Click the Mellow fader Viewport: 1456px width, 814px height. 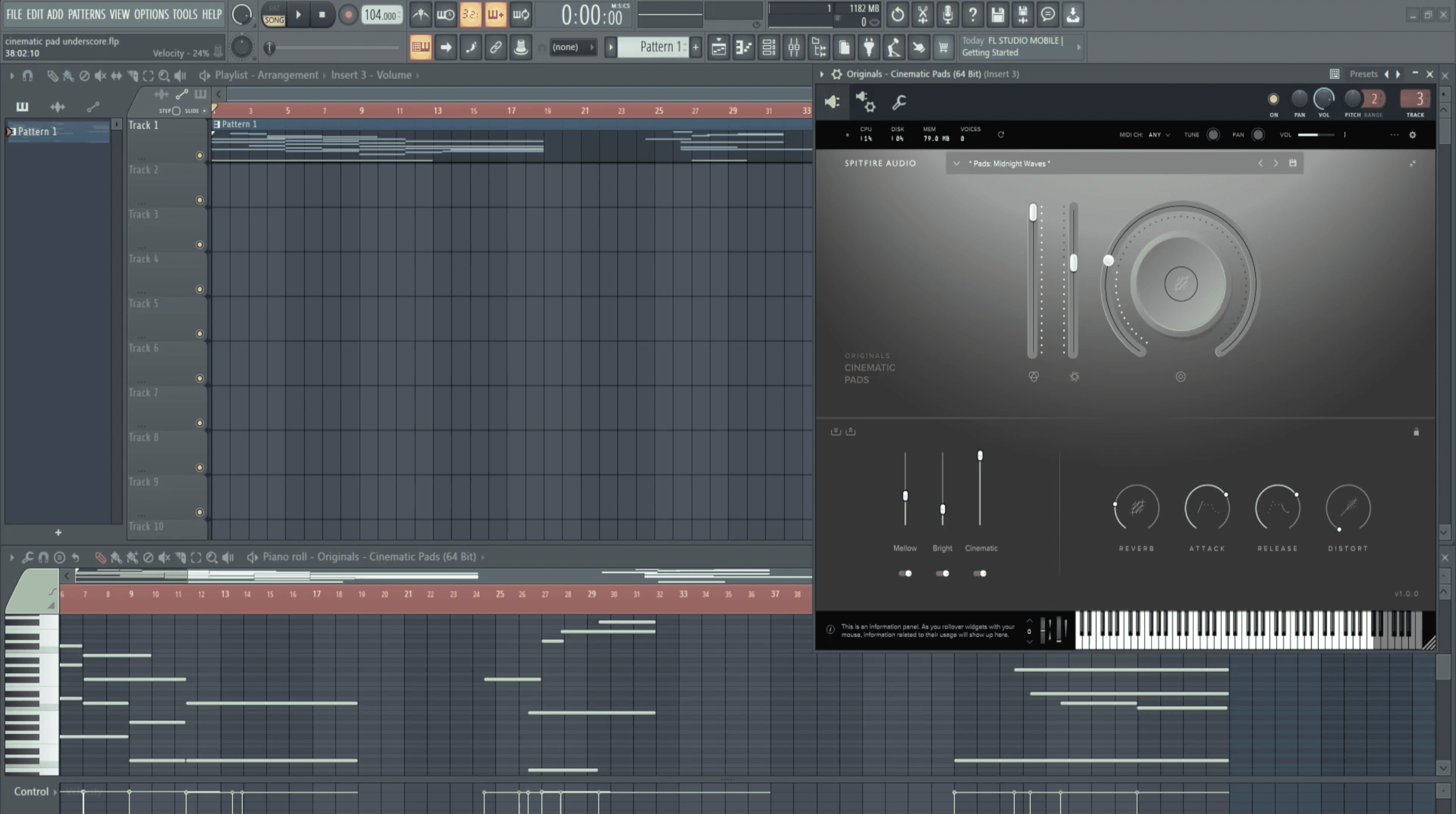pyautogui.click(x=905, y=496)
